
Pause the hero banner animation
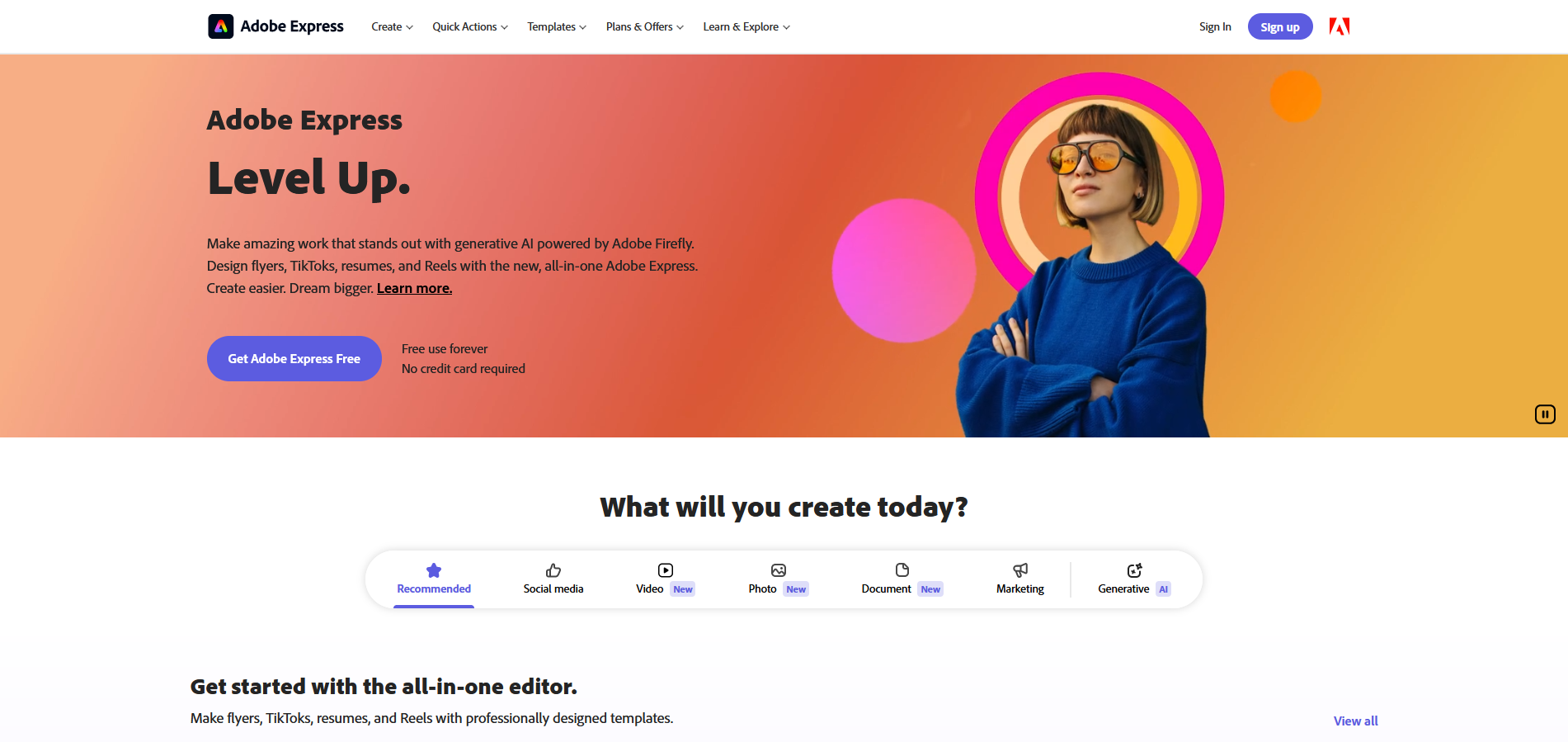tap(1545, 414)
